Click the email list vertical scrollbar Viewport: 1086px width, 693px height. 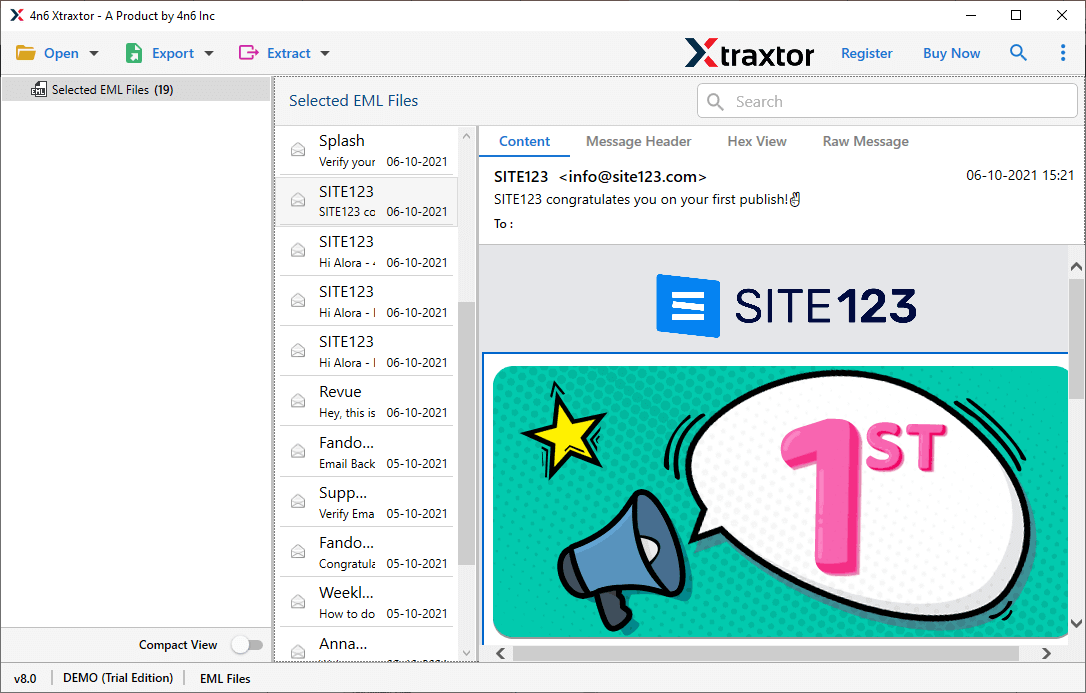point(466,430)
